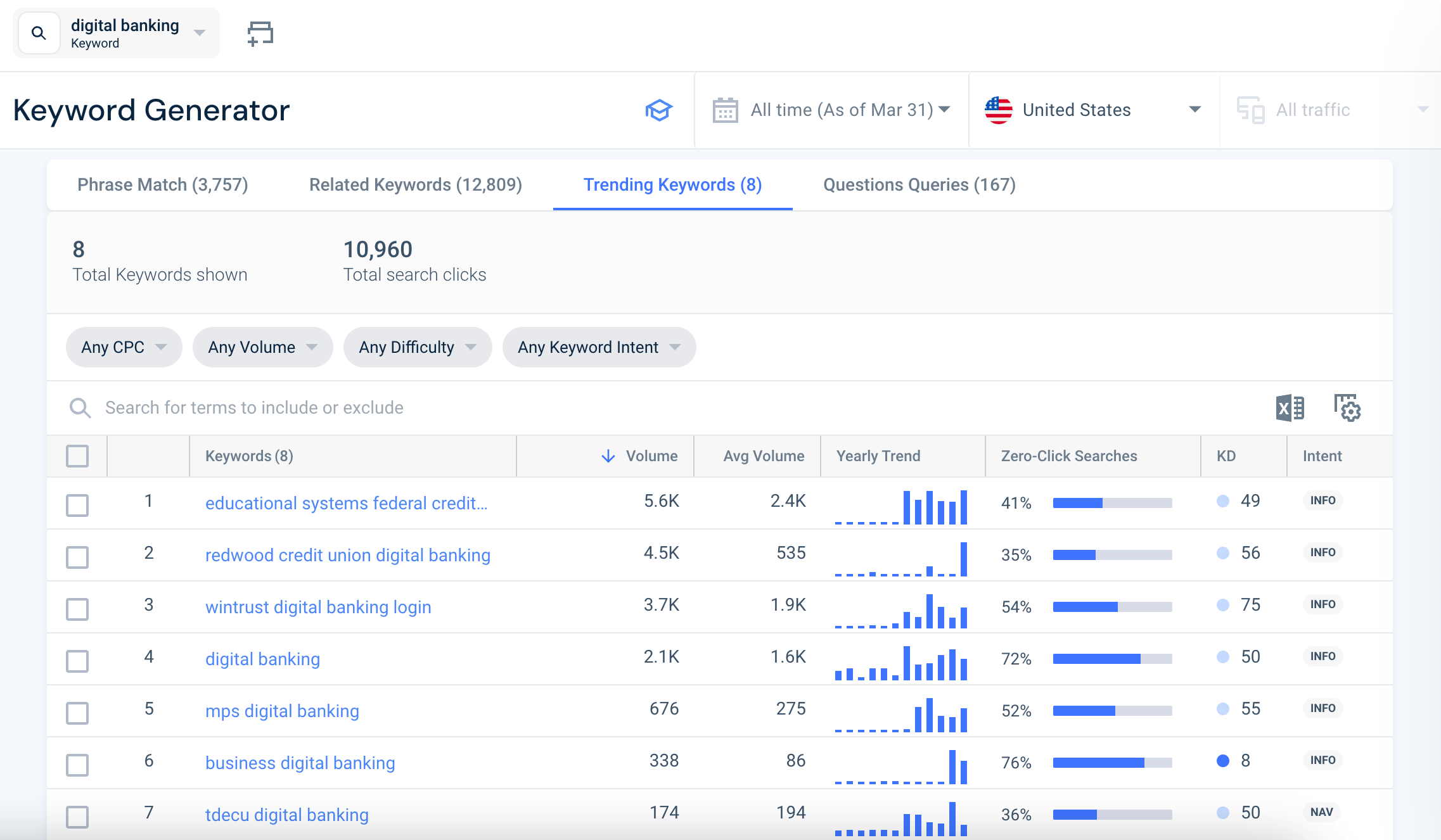Viewport: 1441px width, 840px height.
Task: Click the Excel export icon
Action: tap(1290, 408)
